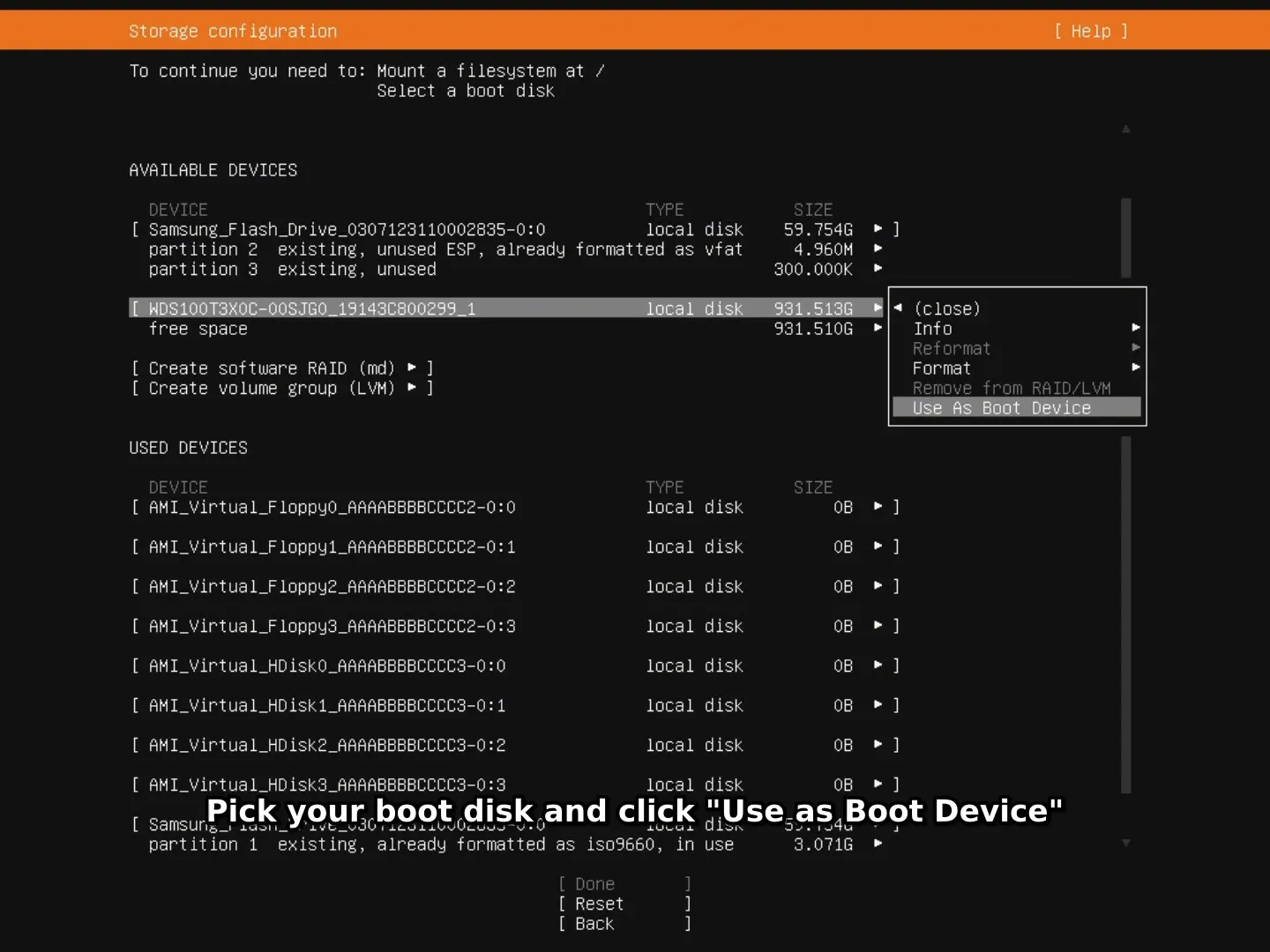Select Use As Boot Device menu entry

click(x=1016, y=408)
